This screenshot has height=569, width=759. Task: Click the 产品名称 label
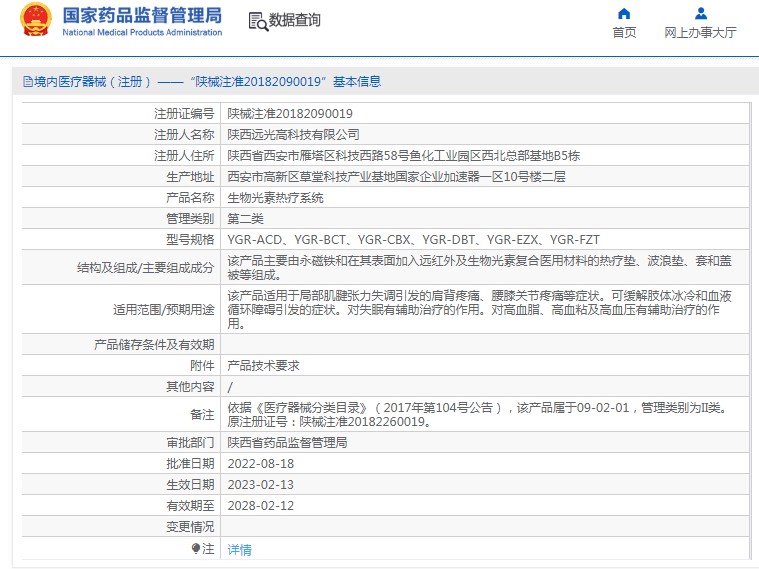190,198
